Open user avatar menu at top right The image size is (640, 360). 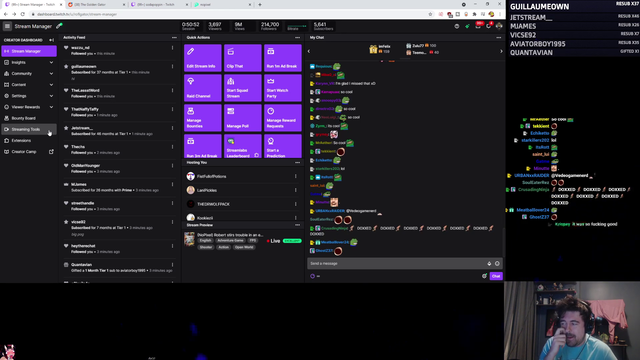click(x=499, y=26)
